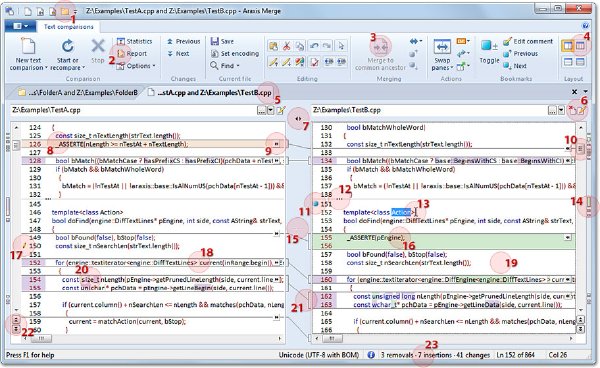Click 'Unicode (UTF-8 with BOM)' in status bar

click(x=319, y=355)
